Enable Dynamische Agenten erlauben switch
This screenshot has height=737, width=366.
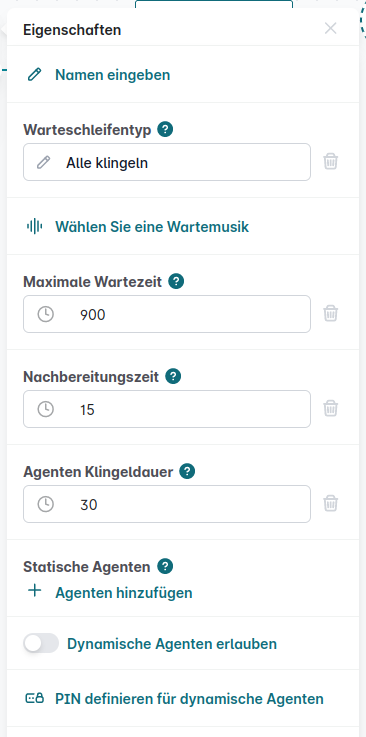(41, 643)
